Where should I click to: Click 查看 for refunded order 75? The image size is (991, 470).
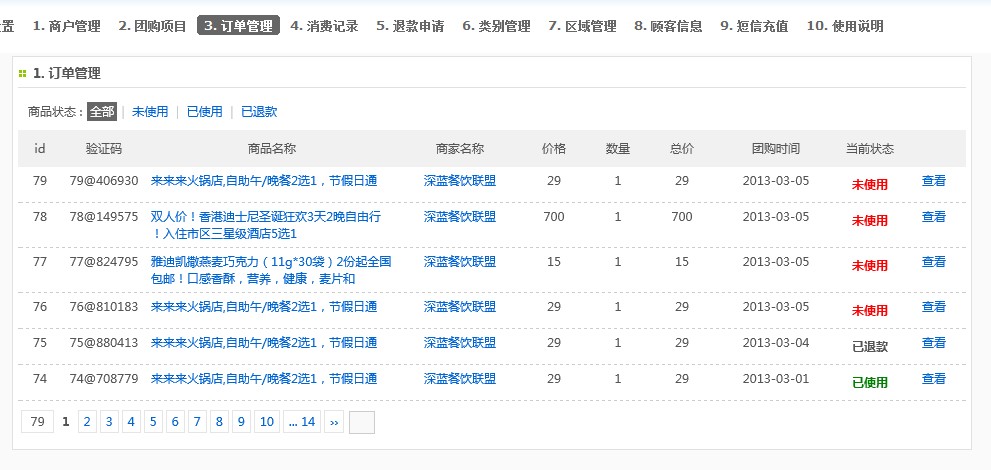pyautogui.click(x=933, y=342)
